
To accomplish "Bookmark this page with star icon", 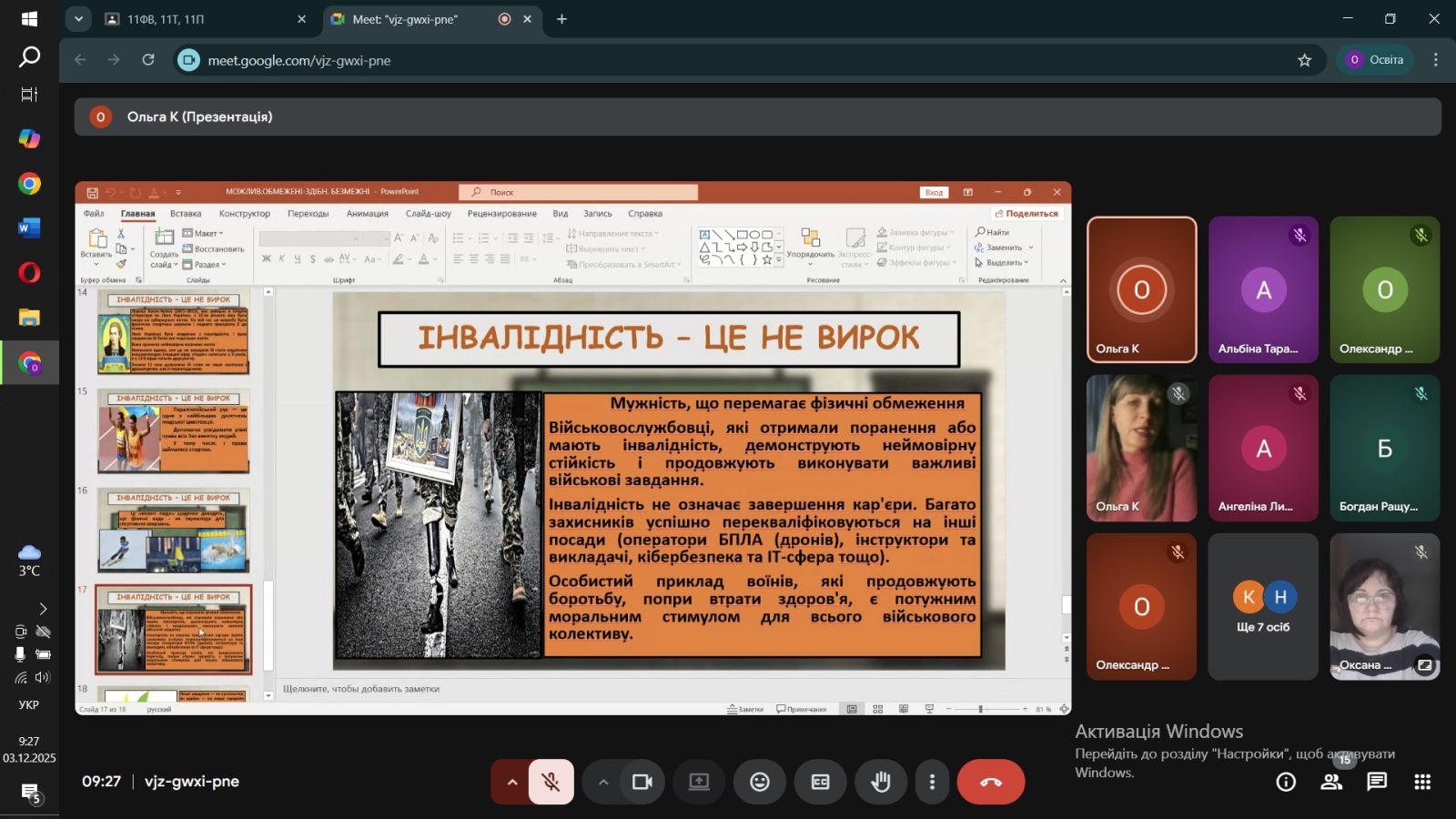I will (x=1304, y=60).
